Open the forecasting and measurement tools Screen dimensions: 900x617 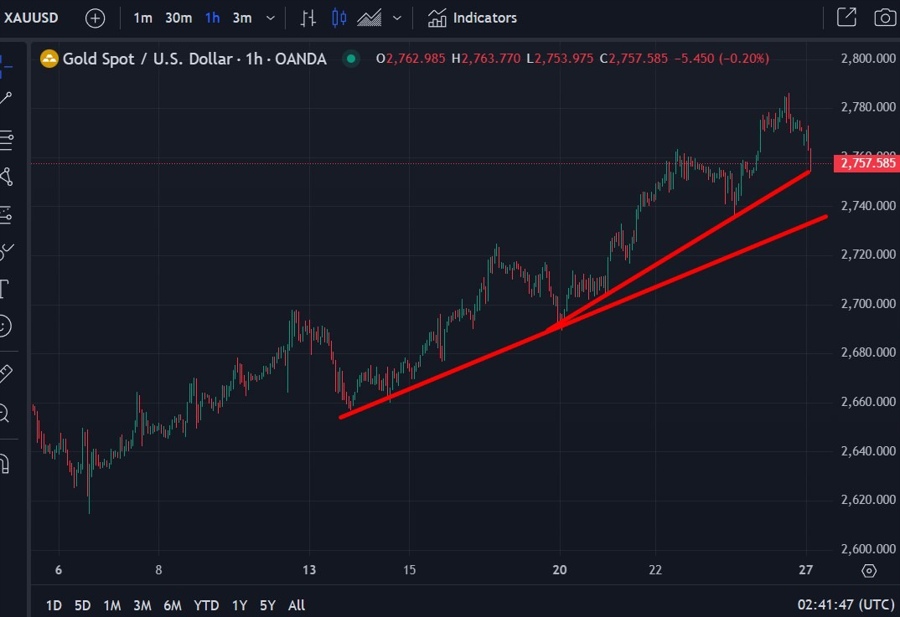tap(6, 215)
